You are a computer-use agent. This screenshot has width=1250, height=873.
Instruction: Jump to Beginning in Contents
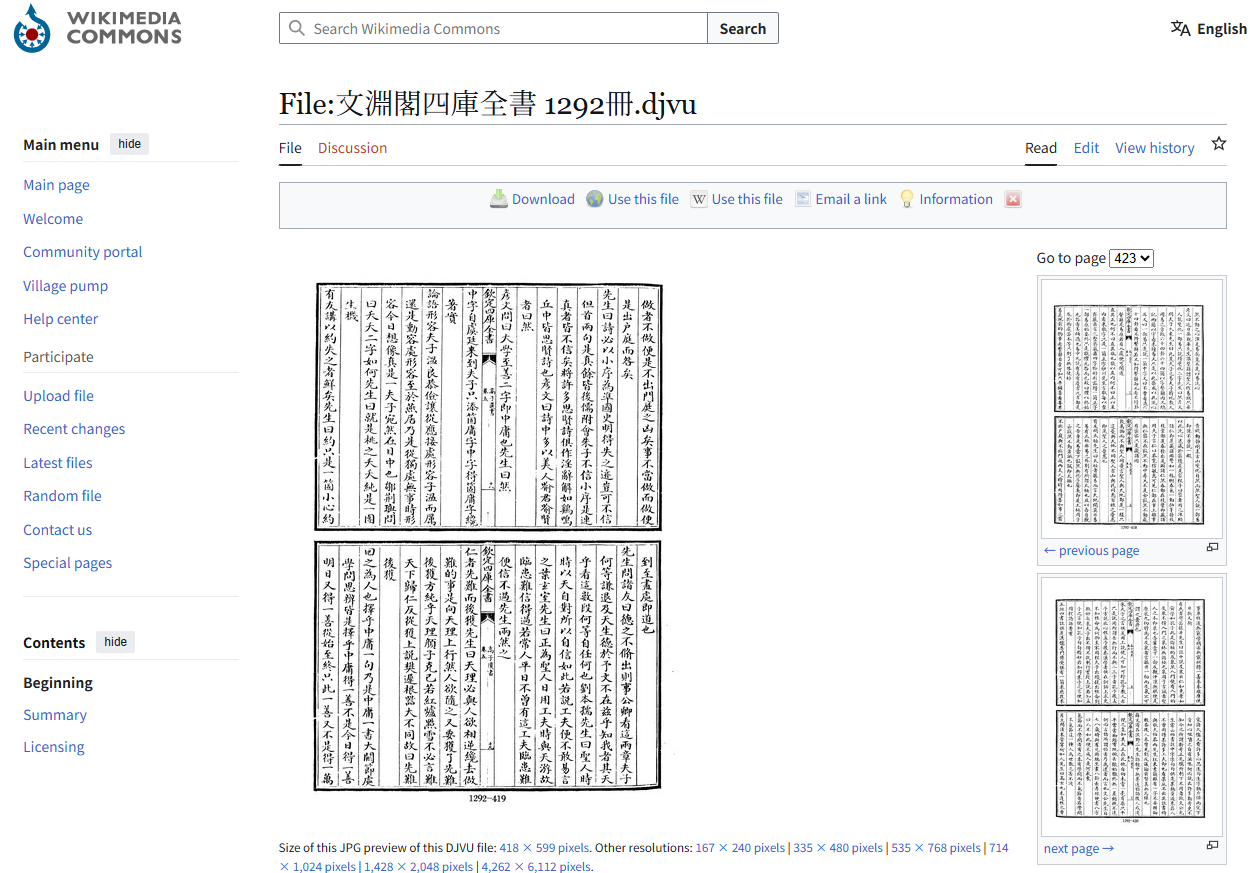[x=58, y=683]
